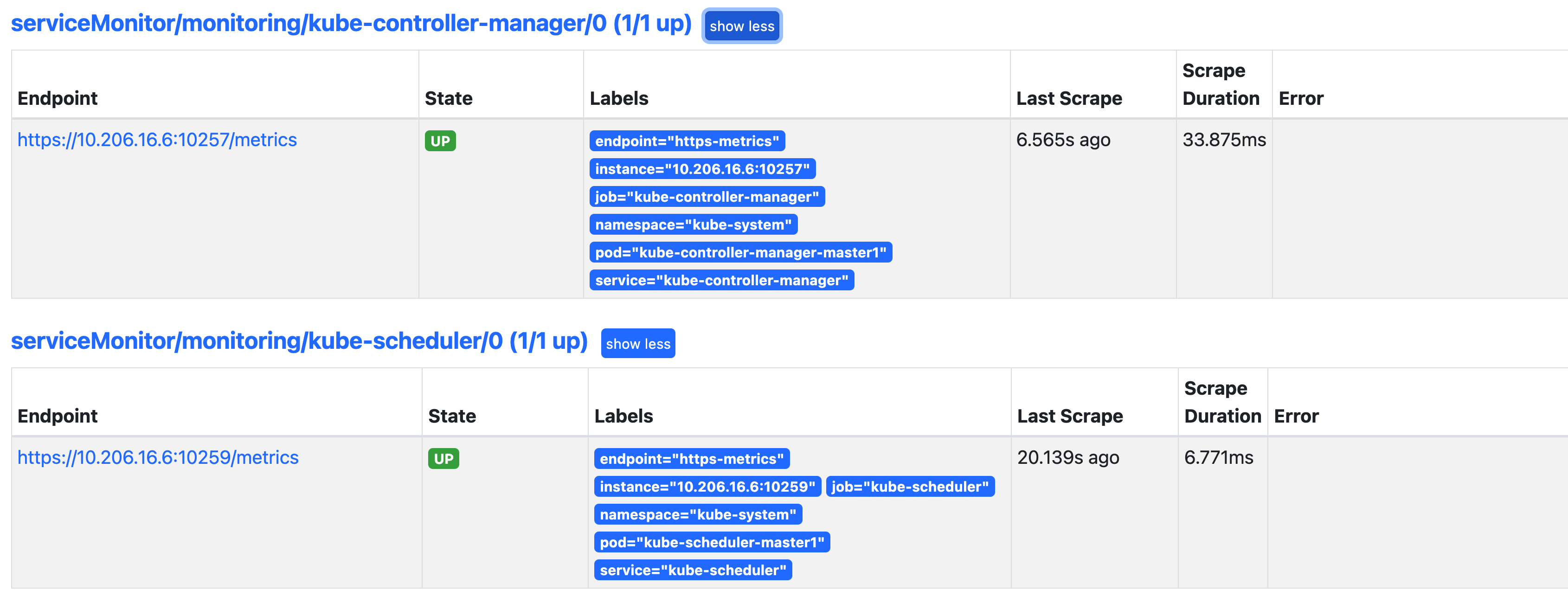Viewport: 1568px width, 590px height.
Task: Click the pod="kube-controller-manager-master1" label
Action: (740, 253)
